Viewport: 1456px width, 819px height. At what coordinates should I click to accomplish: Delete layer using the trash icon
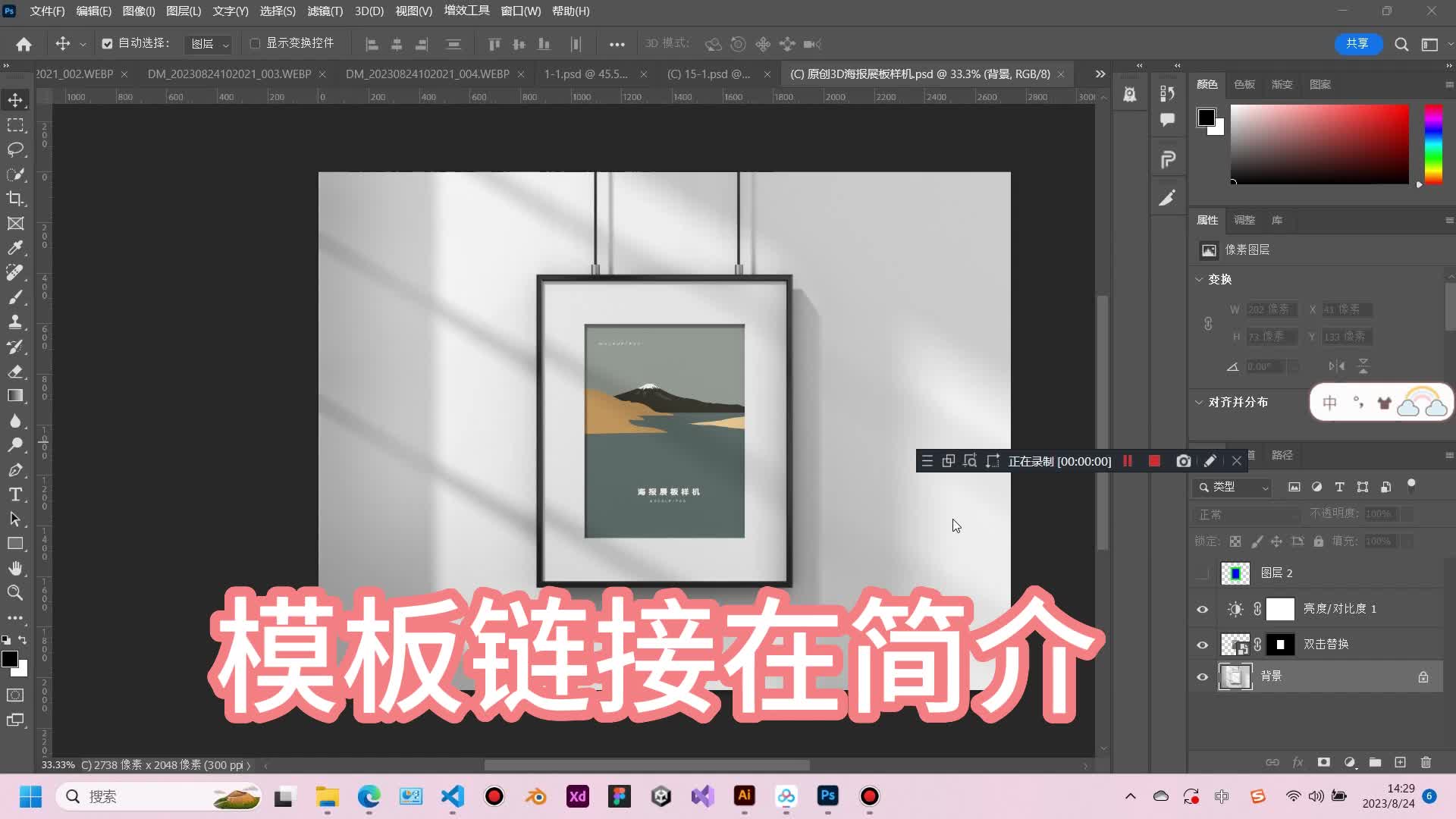(1426, 763)
